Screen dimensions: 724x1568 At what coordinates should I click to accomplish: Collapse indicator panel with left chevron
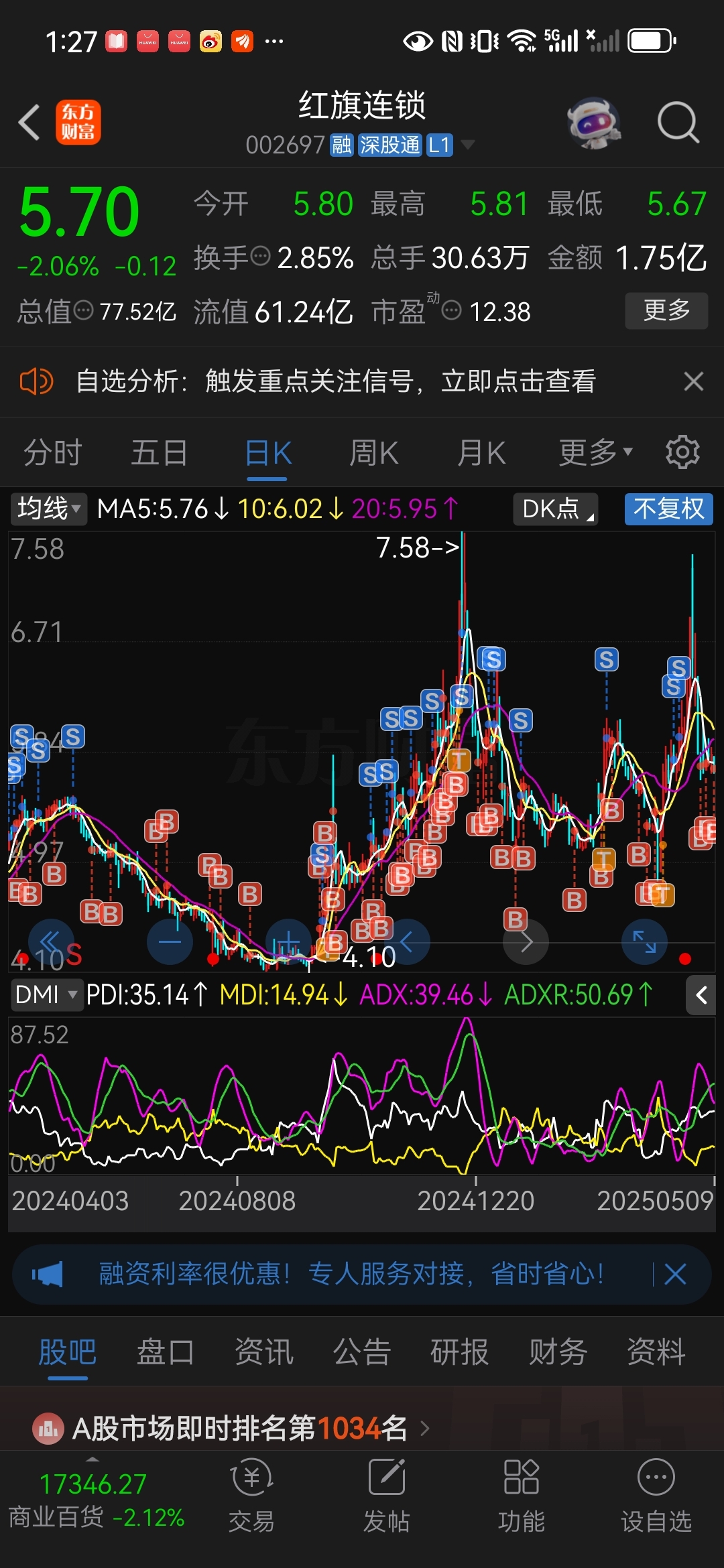(x=701, y=995)
